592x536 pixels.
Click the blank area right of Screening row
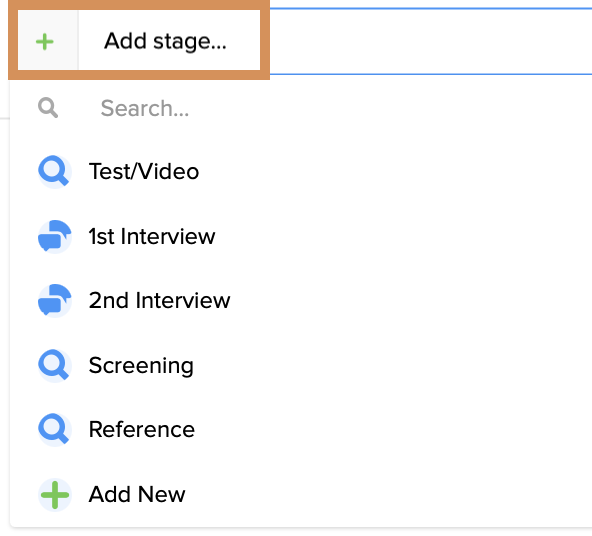pos(393,365)
